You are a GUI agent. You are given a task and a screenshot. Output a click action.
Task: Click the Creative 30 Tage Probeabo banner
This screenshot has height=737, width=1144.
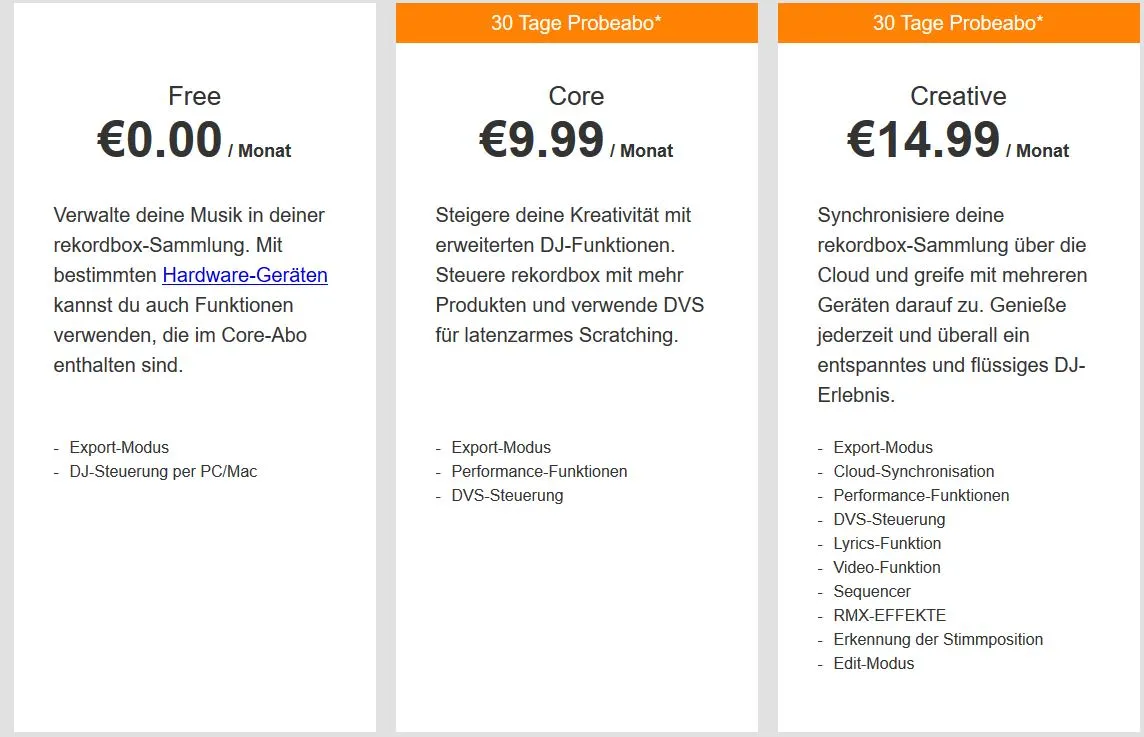click(958, 21)
